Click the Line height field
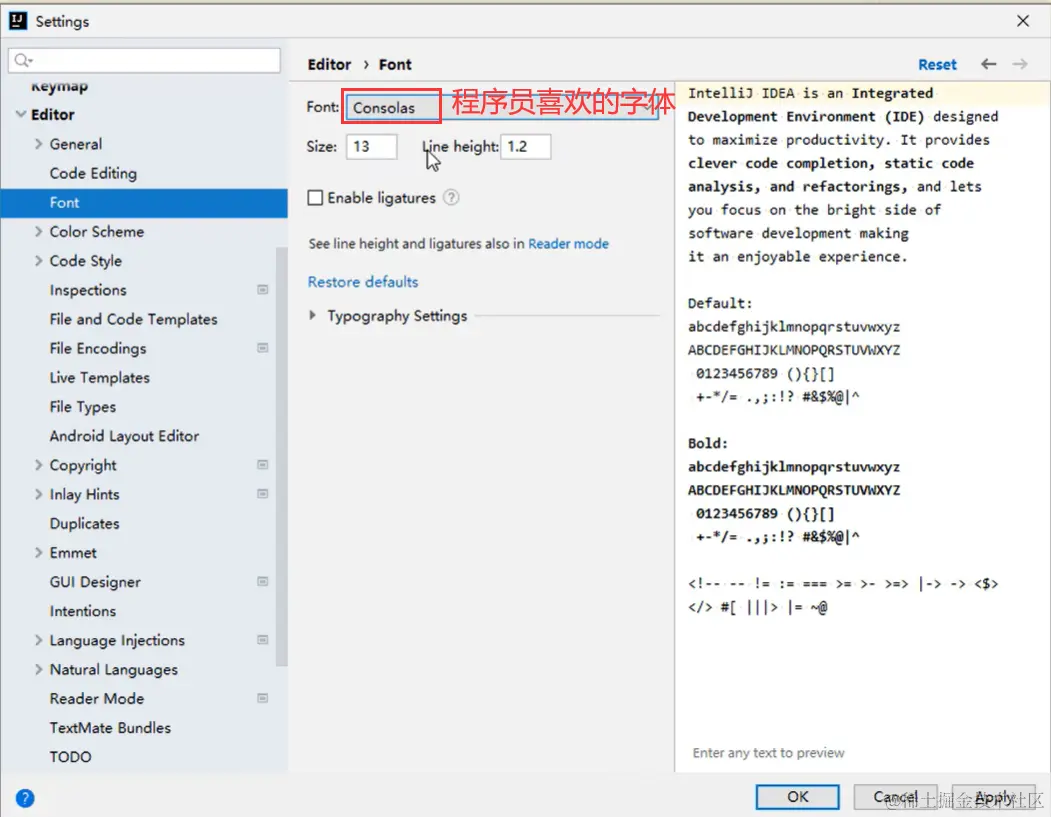This screenshot has width=1051, height=817. coord(526,146)
